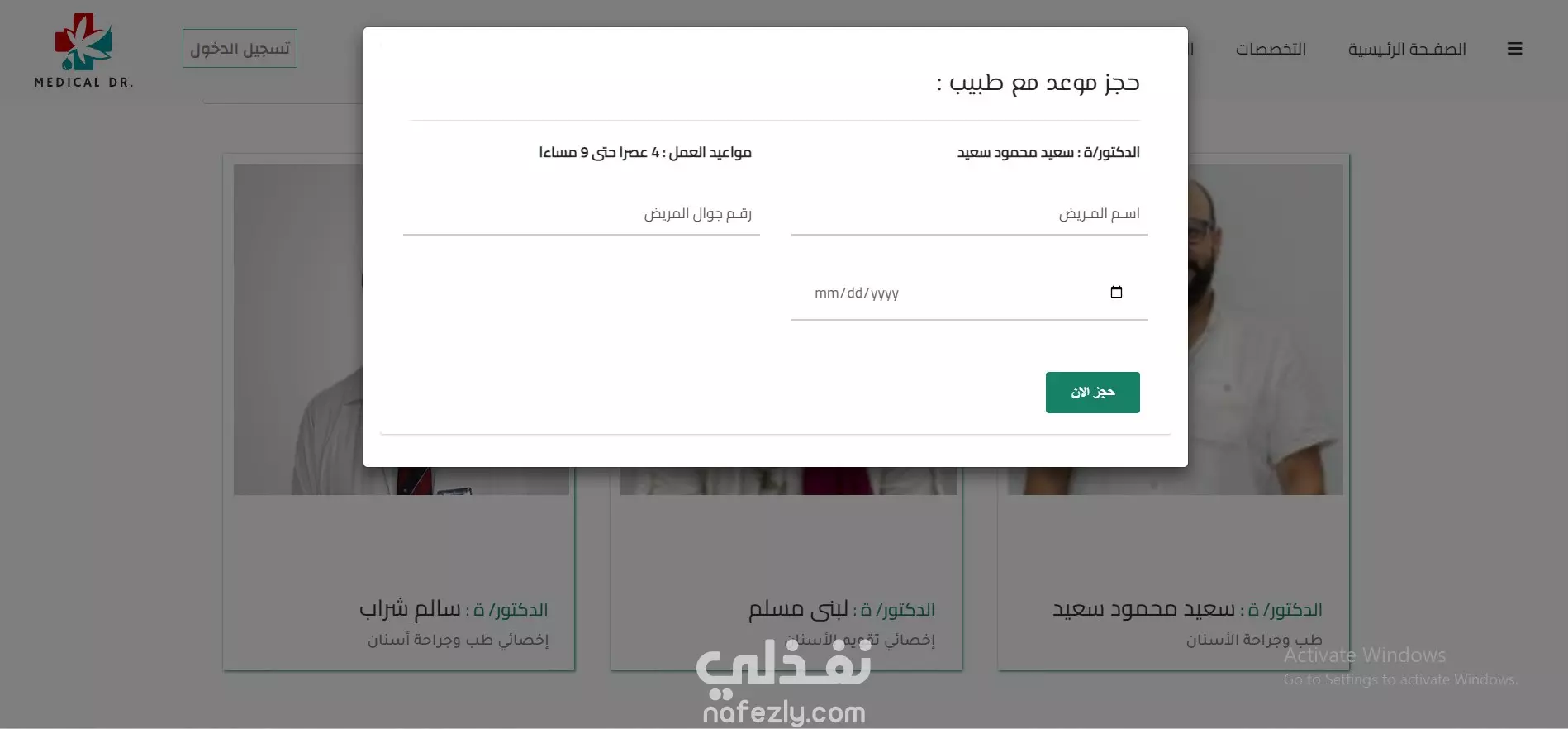Click the حجز موعد مع طبيب dialog title
Image resolution: width=1568 pixels, height=729 pixels.
(1038, 83)
